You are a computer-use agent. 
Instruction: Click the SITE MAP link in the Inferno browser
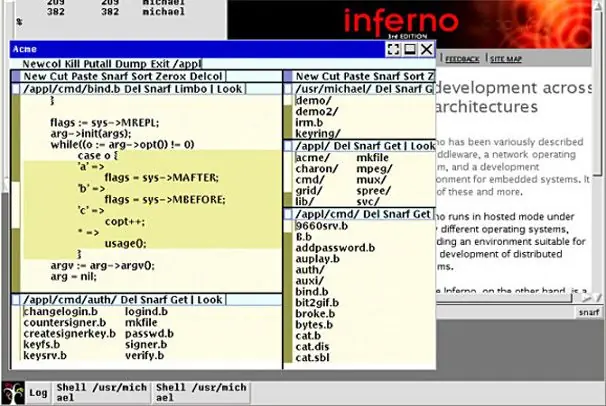(x=506, y=59)
